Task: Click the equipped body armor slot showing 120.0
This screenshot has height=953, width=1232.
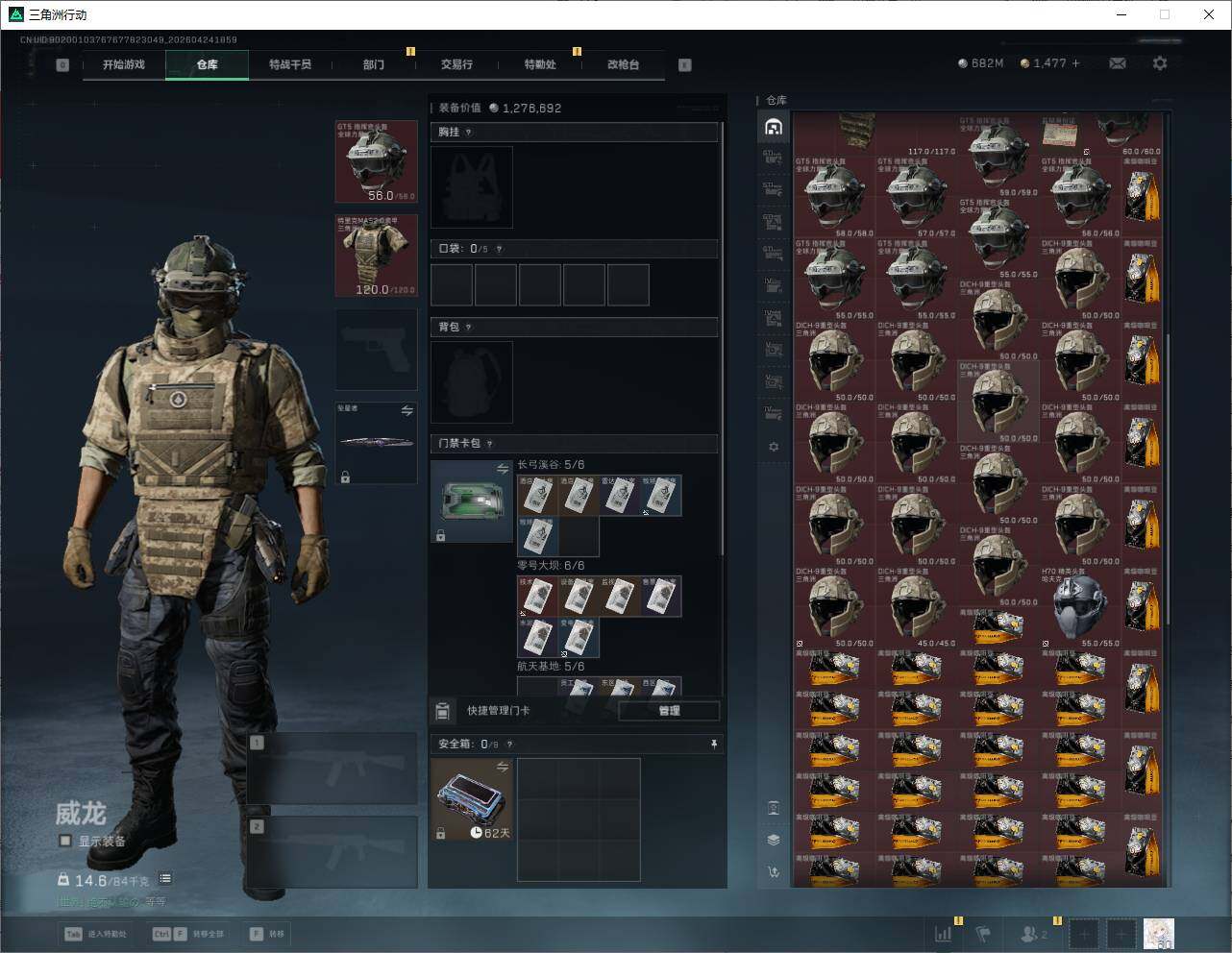Action: (376, 256)
